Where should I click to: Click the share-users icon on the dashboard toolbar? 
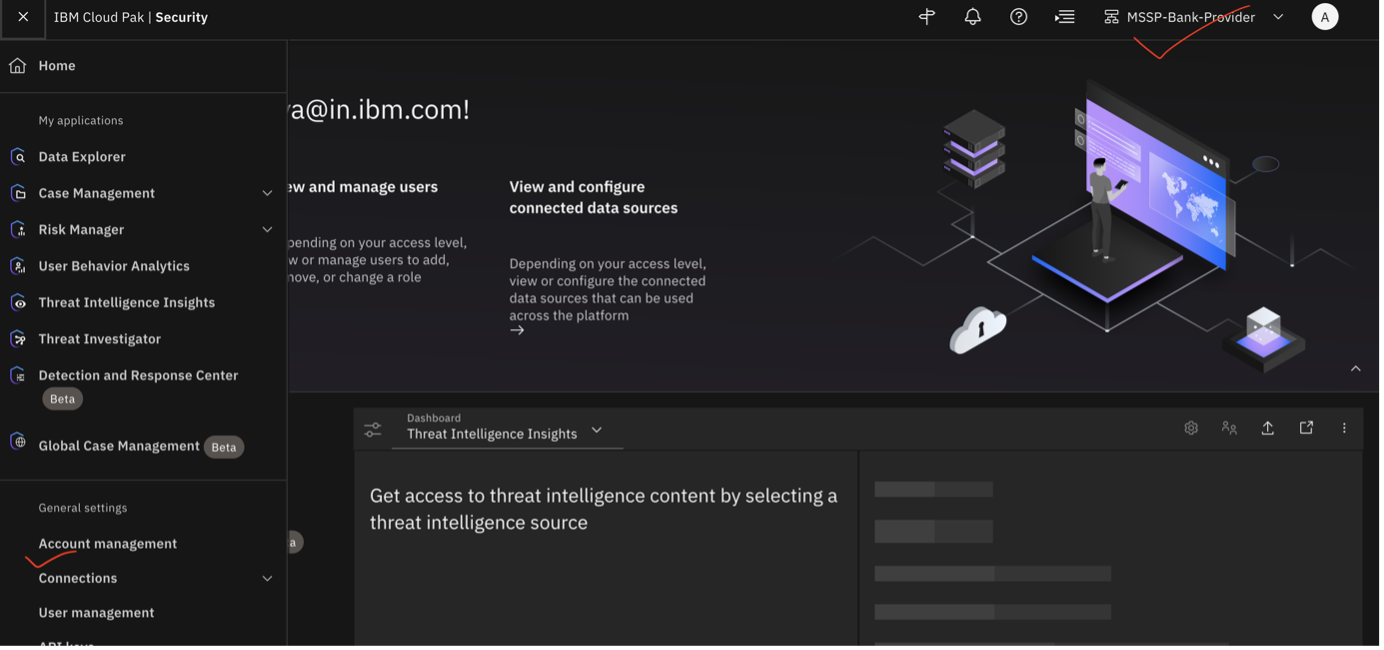[1229, 427]
